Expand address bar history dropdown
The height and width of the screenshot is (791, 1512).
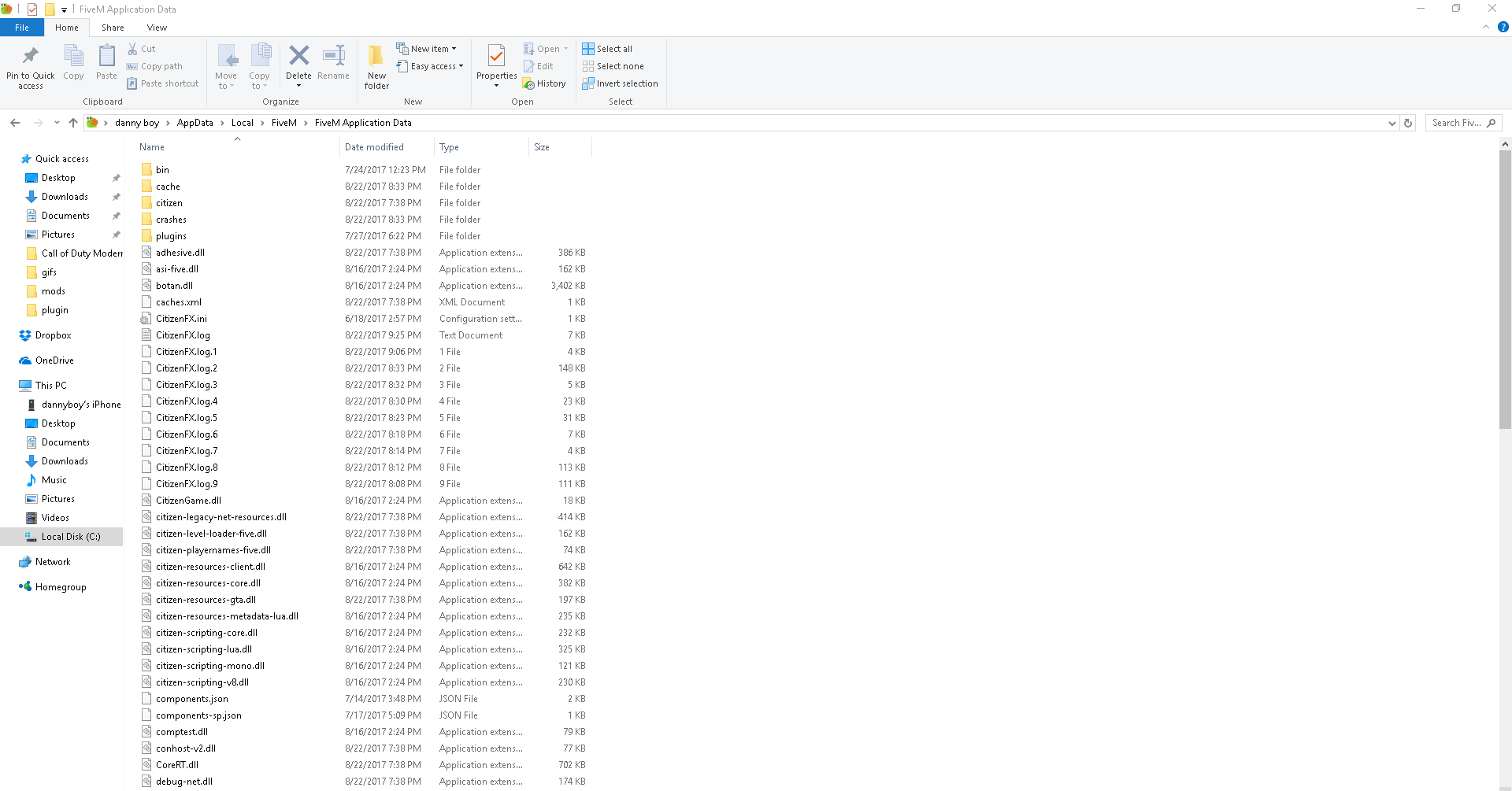[1392, 123]
